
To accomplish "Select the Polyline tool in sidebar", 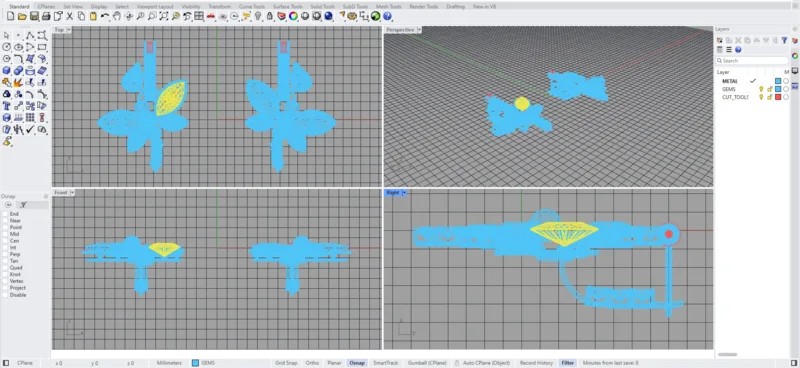I will 30,35.
